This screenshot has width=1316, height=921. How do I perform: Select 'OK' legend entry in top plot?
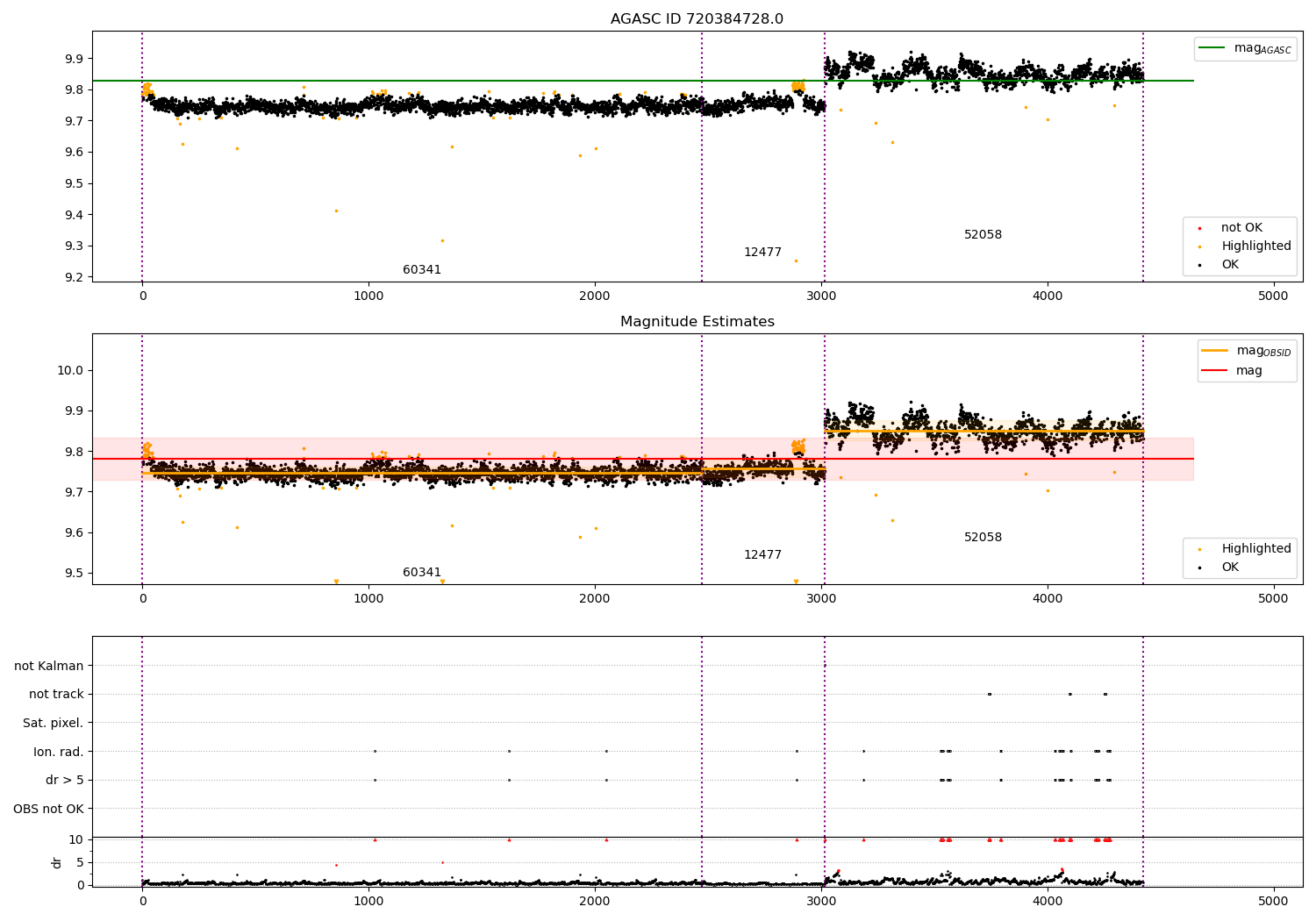(x=1230, y=265)
